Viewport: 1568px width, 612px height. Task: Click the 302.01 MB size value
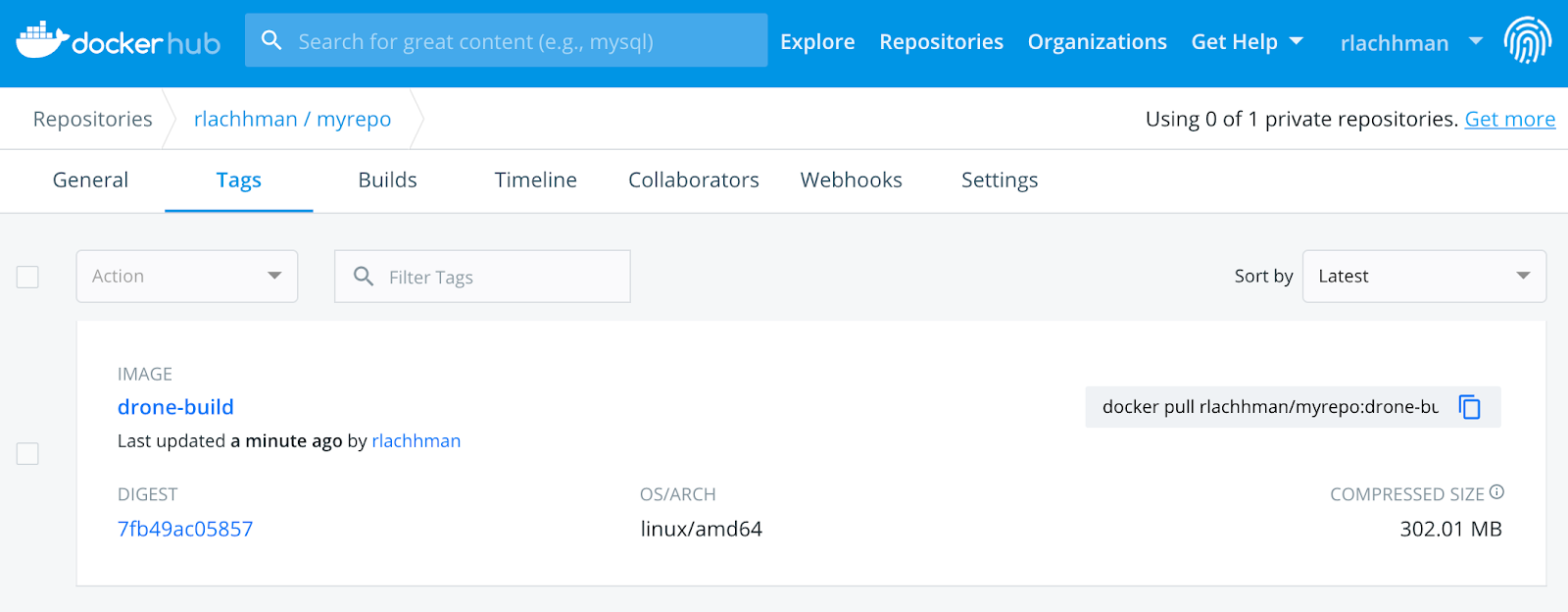tap(1450, 529)
